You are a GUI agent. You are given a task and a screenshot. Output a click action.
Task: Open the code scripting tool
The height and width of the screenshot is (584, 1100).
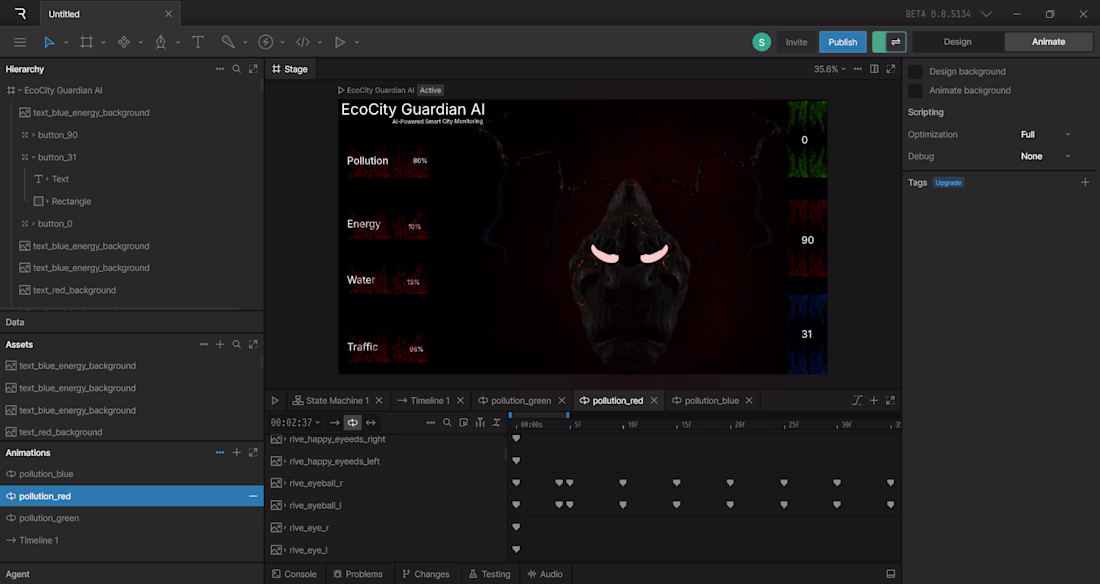coord(302,42)
